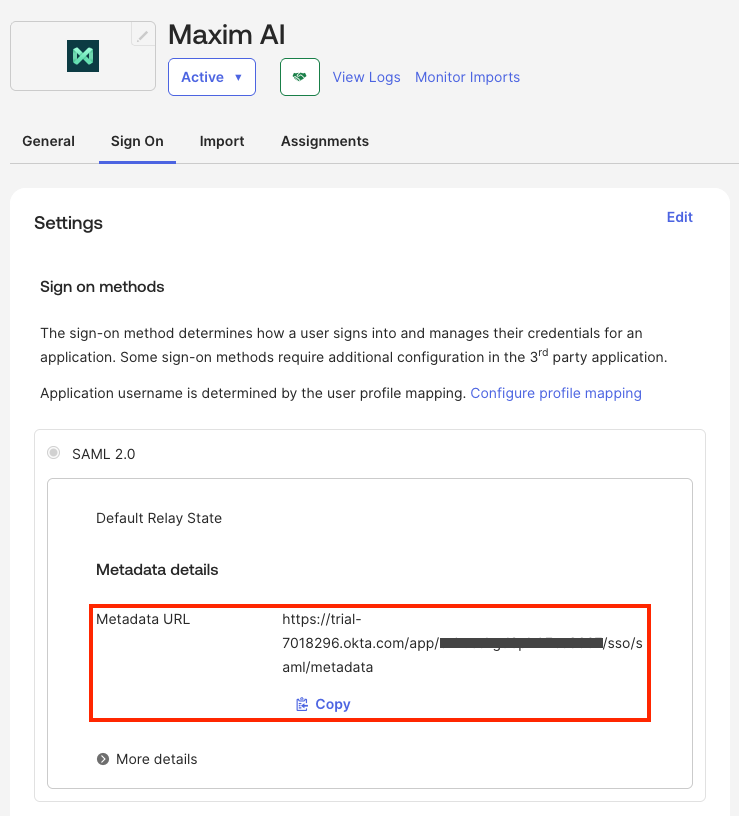Select the SAML 2.0 radio button
739x816 pixels.
(x=53, y=453)
